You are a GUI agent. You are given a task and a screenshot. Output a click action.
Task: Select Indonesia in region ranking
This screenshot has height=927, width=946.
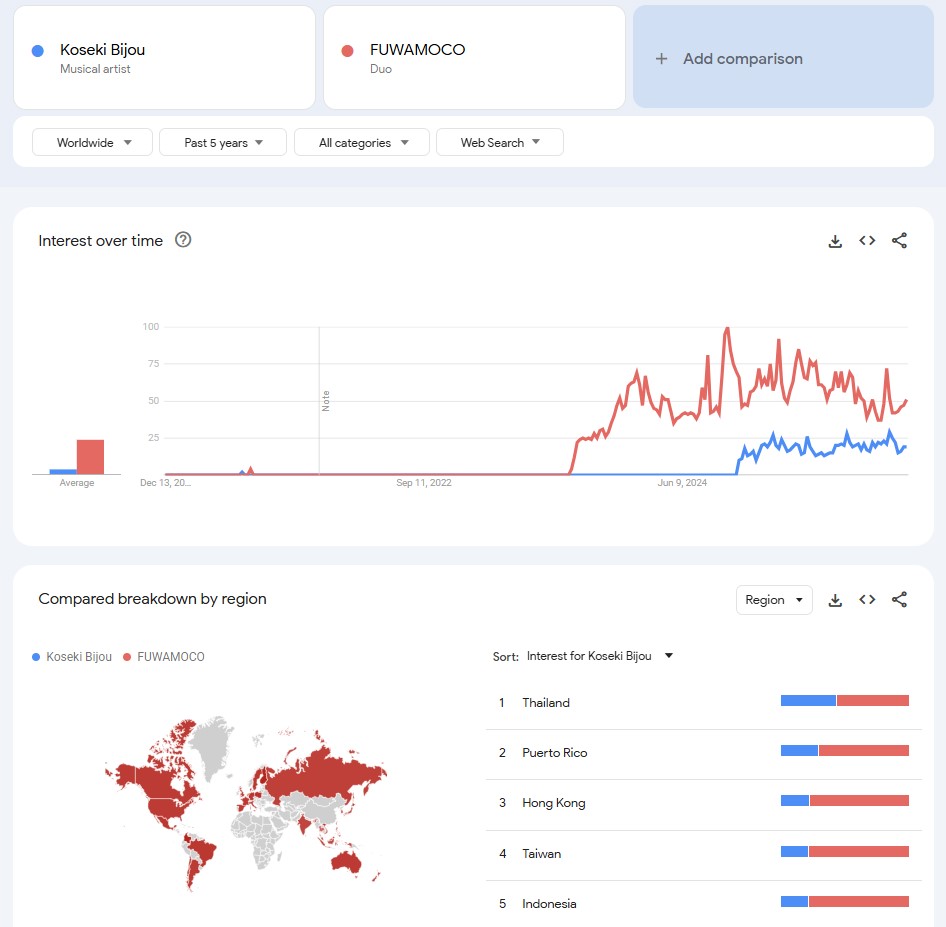(703, 903)
